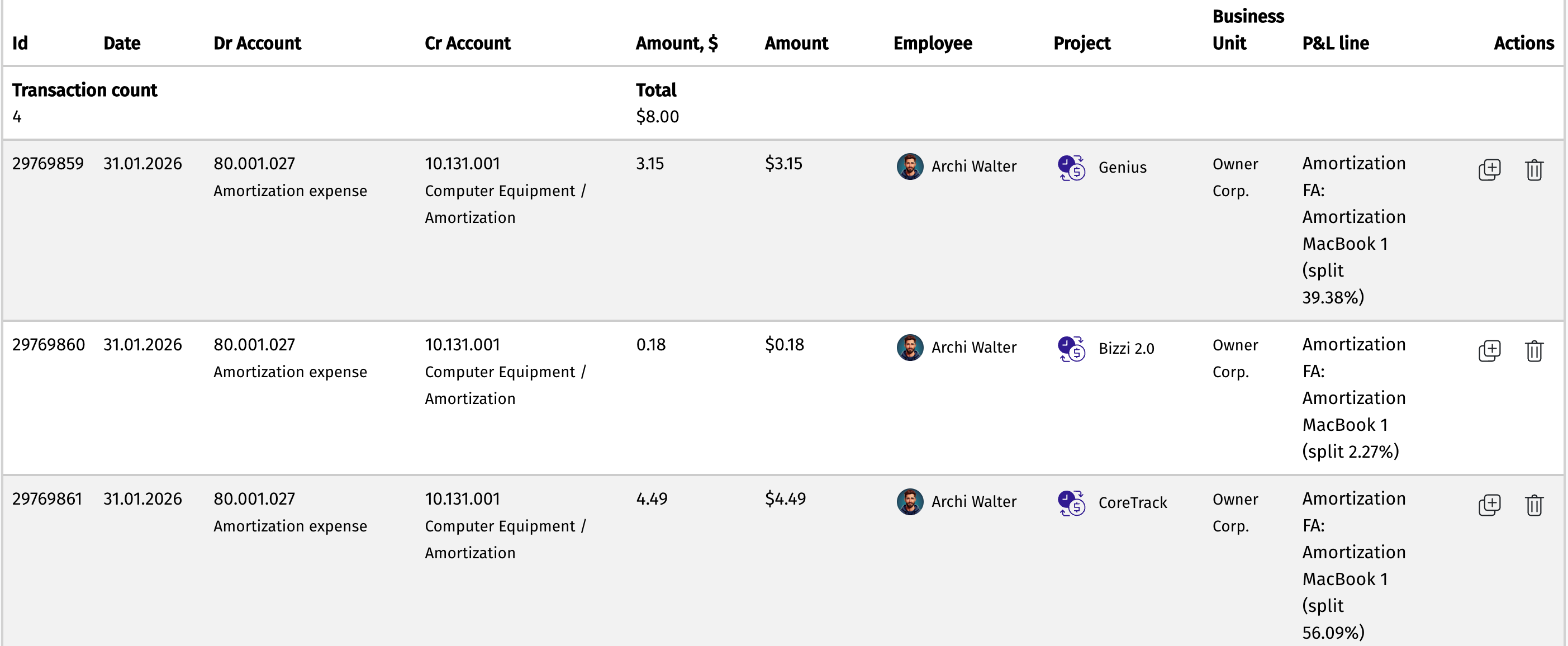Click the Dr Account column header

coord(257,43)
